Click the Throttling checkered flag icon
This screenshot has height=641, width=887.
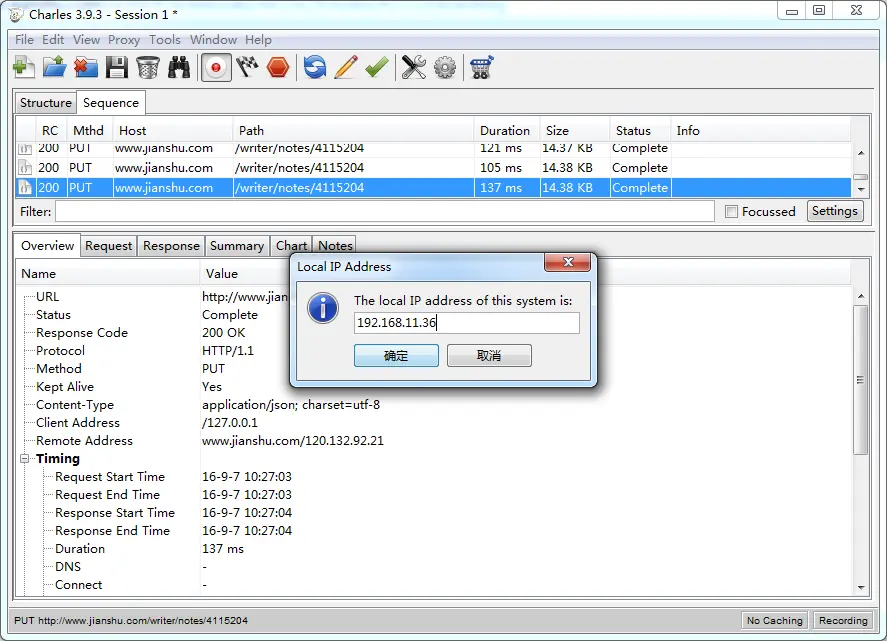(x=247, y=67)
